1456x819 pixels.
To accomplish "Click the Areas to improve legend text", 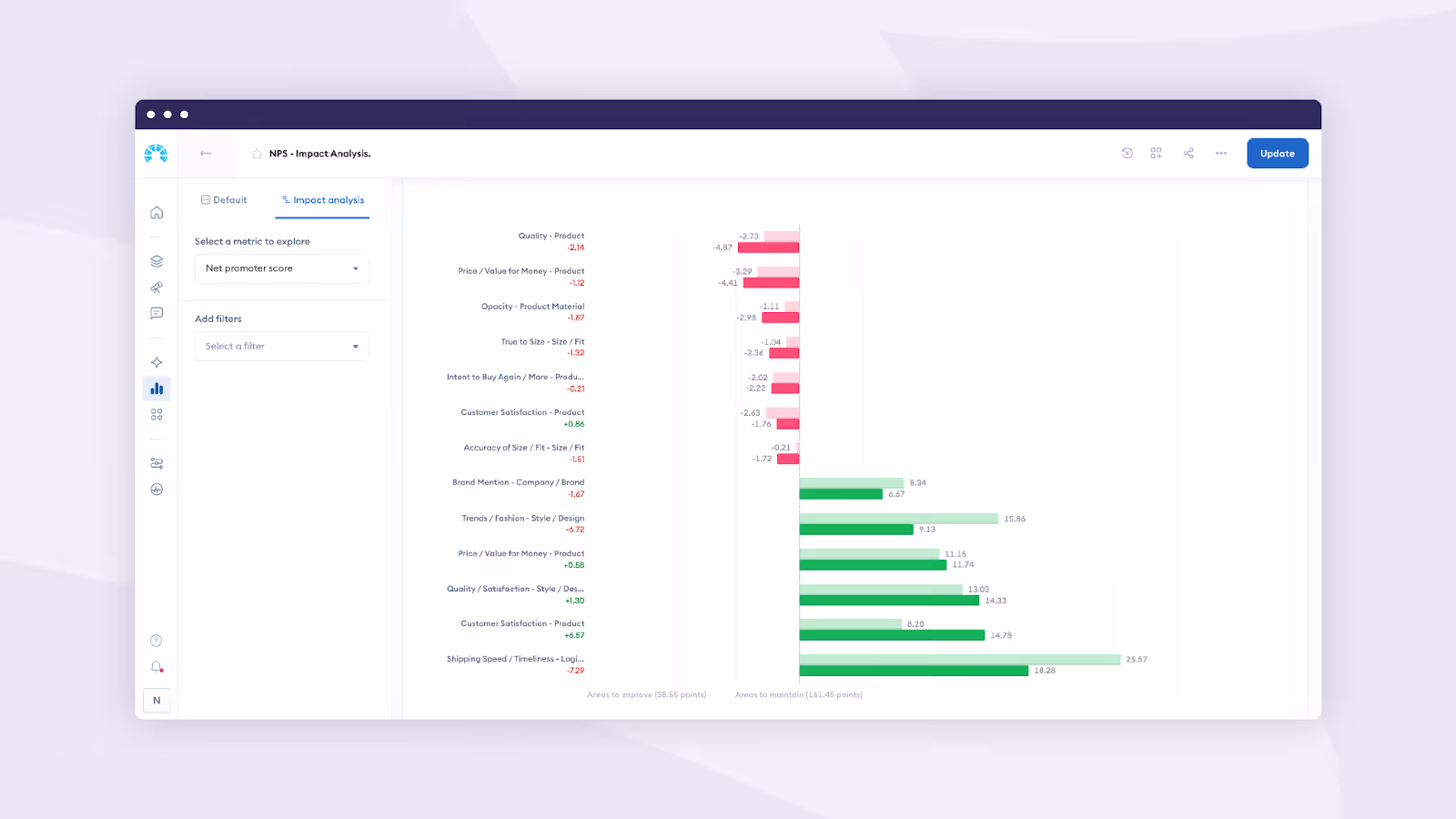I will (x=646, y=695).
